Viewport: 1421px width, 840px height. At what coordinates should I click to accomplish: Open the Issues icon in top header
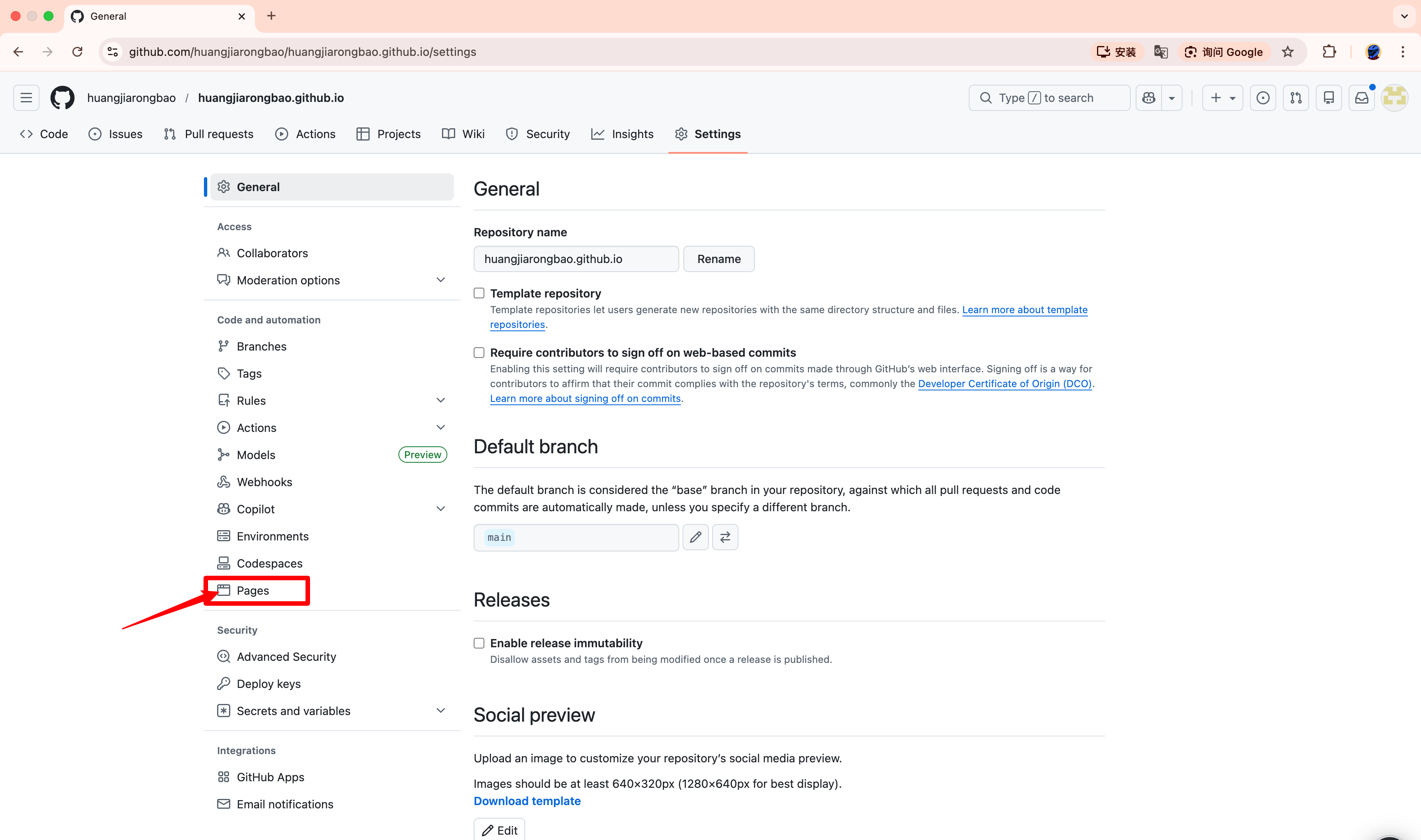point(1263,98)
